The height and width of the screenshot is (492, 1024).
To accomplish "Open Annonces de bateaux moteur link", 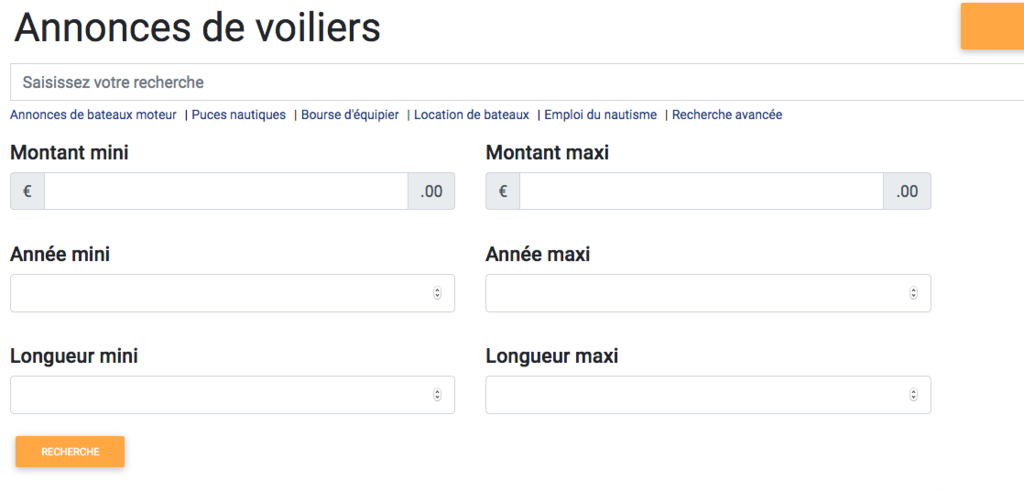I will tap(93, 115).
